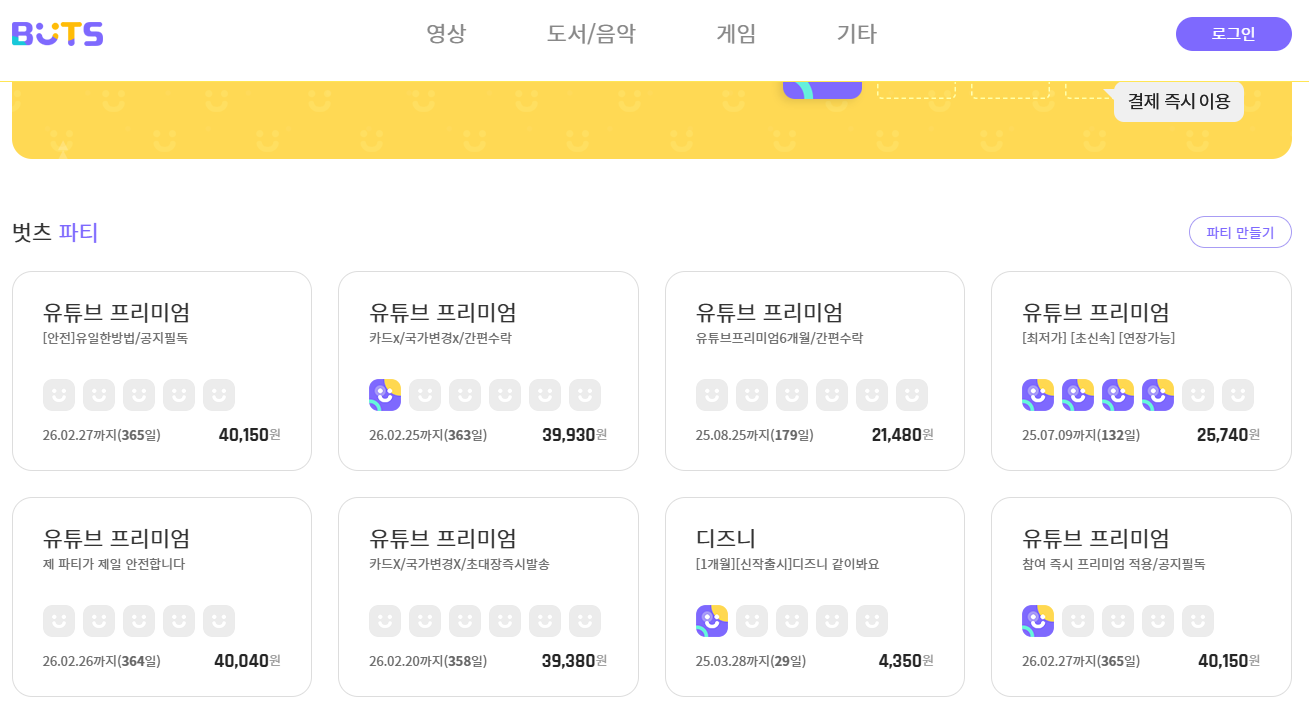The image size is (1309, 706).
Task: Click the member avatar in 디즈니 card
Action: (x=712, y=621)
